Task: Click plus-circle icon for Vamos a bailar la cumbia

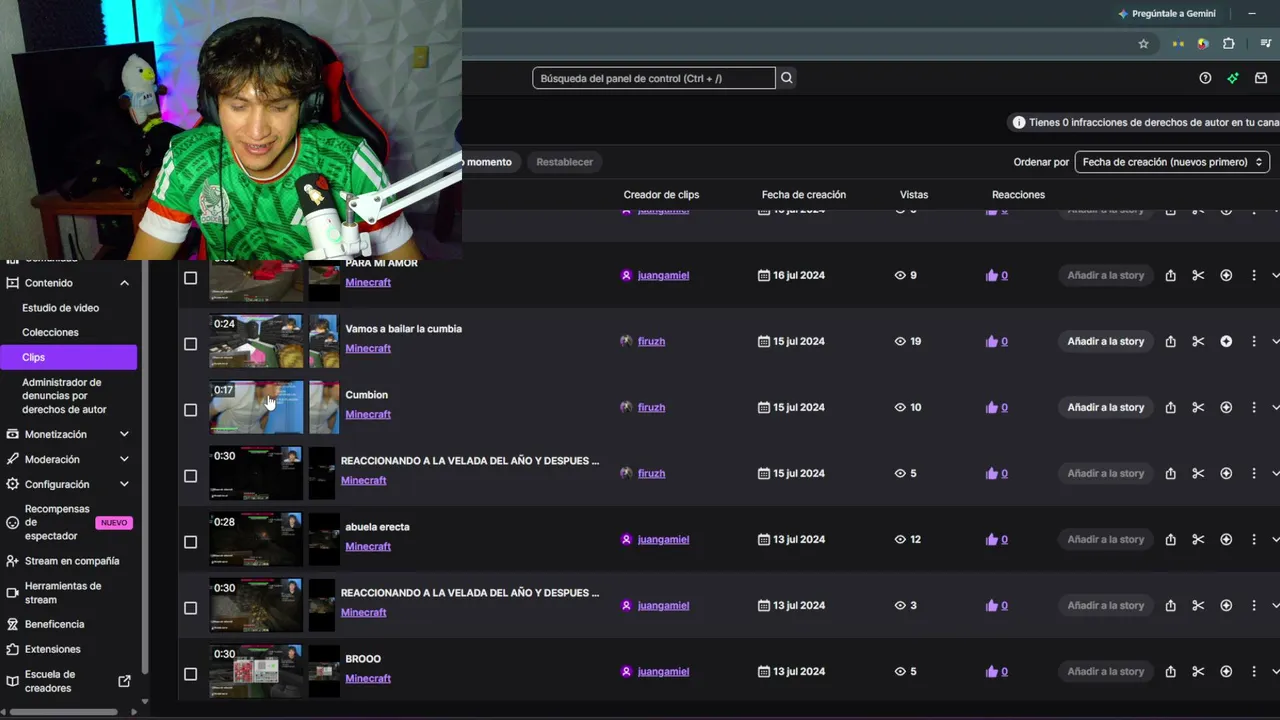Action: pyautogui.click(x=1226, y=341)
